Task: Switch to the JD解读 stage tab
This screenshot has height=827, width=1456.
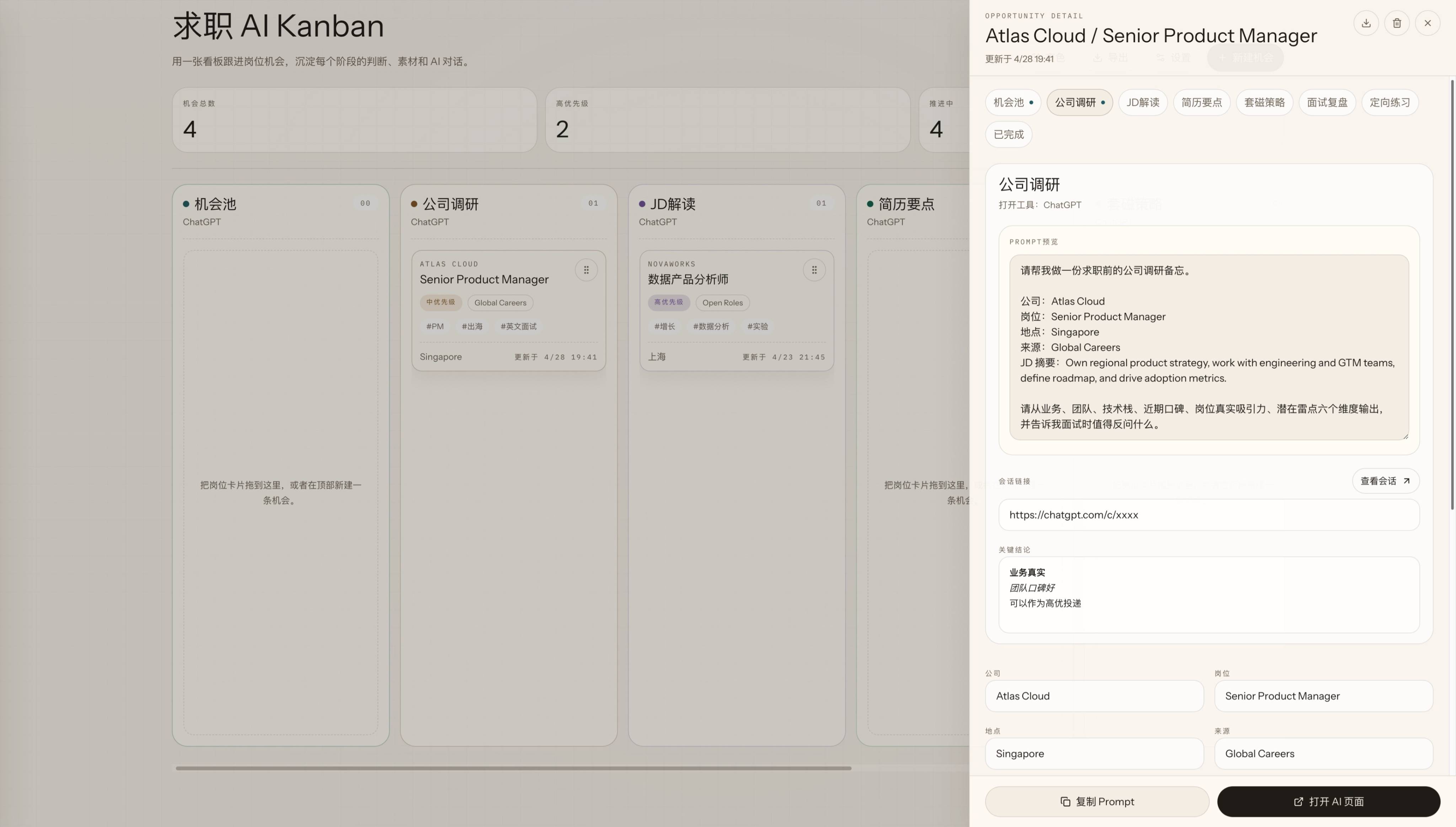Action: click(1143, 102)
